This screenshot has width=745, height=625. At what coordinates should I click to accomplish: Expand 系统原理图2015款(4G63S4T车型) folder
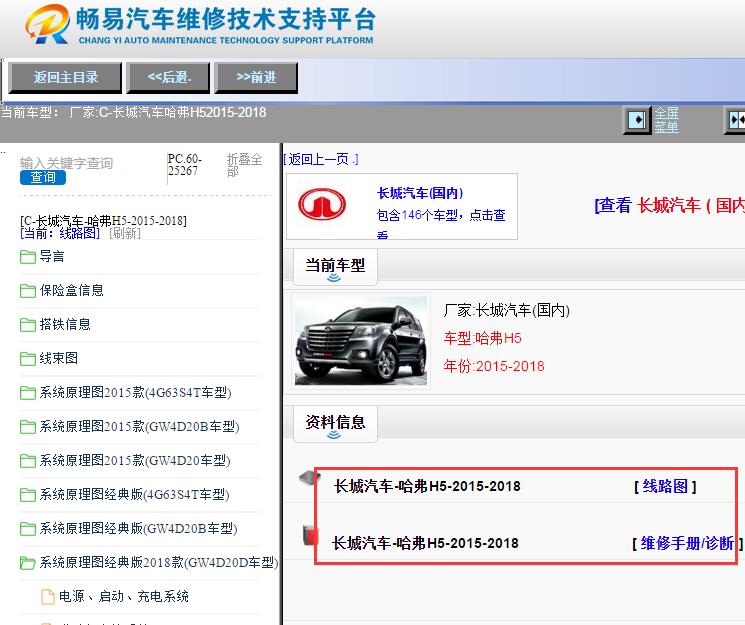click(x=135, y=393)
